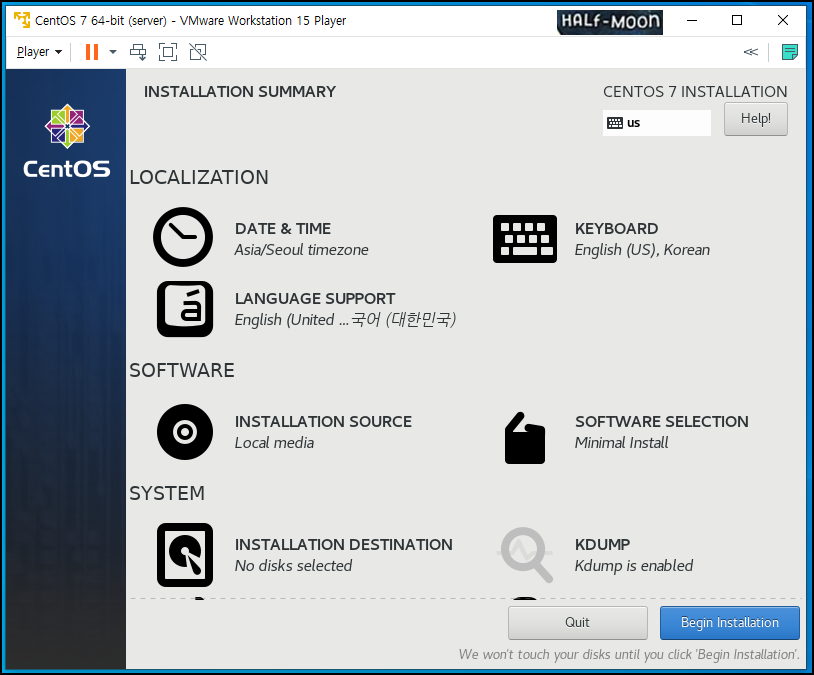Viewport: 814px width, 675px height.
Task: Click INSTALLATION DESTINATION heading
Action: (344, 545)
